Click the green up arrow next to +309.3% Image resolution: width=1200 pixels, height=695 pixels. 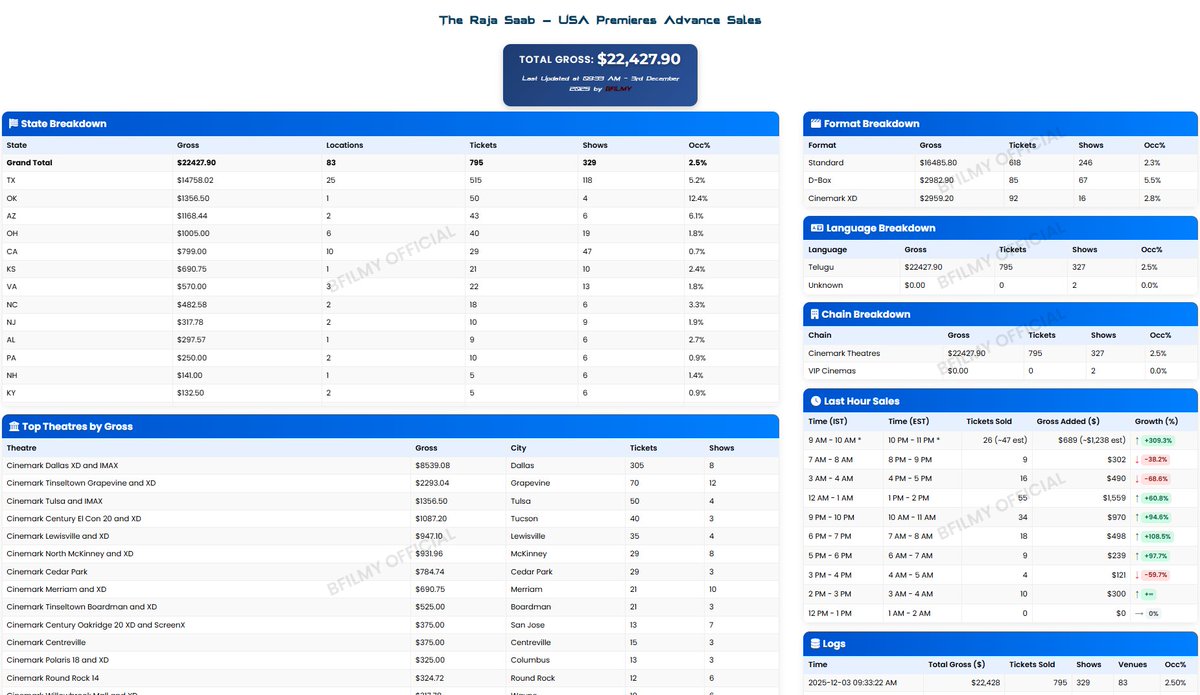coord(1138,440)
